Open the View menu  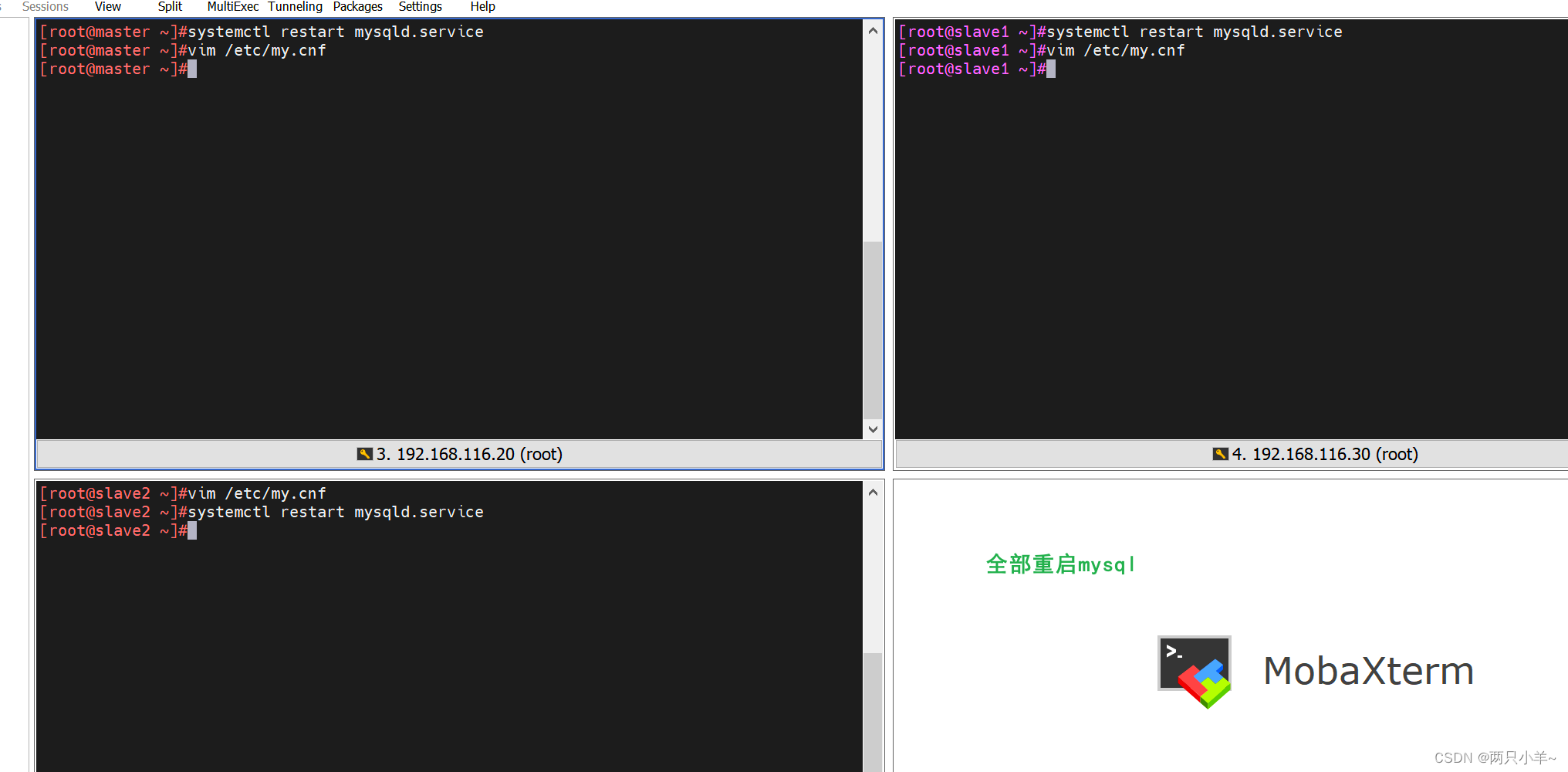[x=107, y=7]
